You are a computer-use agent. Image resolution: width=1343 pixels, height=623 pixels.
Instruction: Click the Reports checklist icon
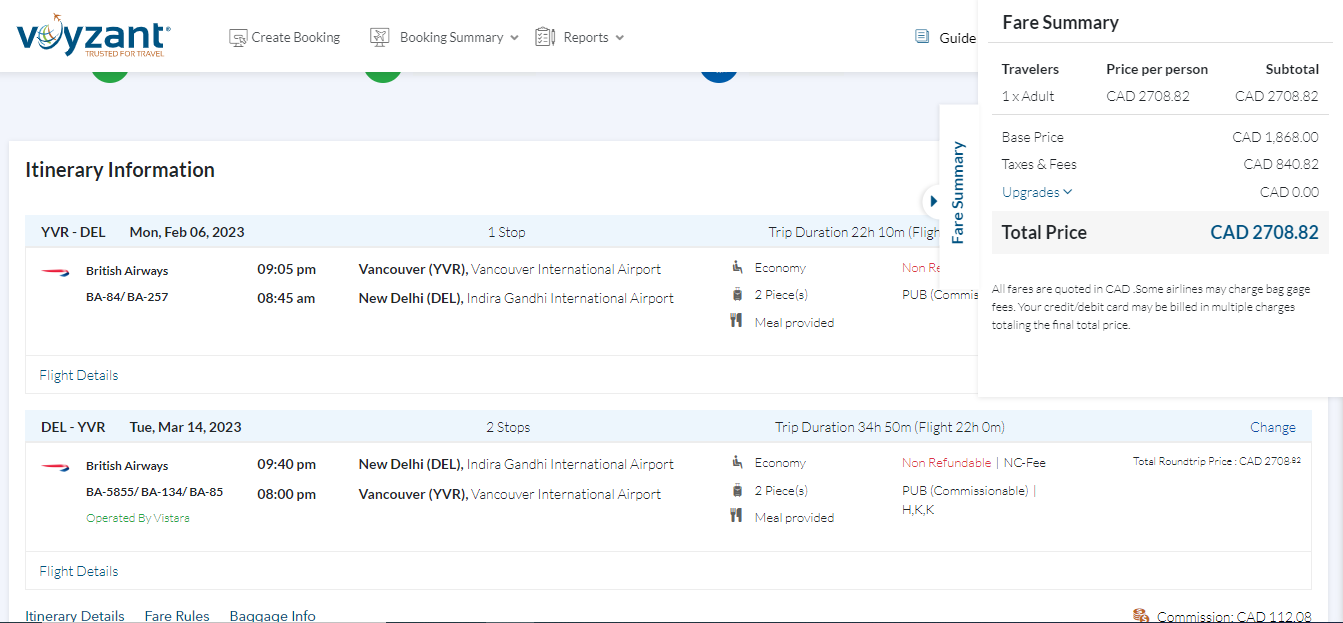pyautogui.click(x=545, y=37)
